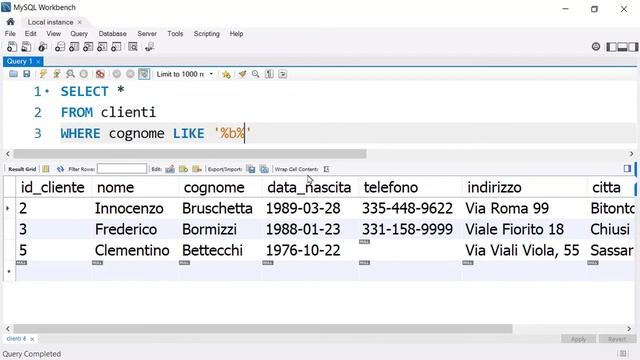Delete selected rows icon in result toolbar
The image size is (640, 360).
197,169
